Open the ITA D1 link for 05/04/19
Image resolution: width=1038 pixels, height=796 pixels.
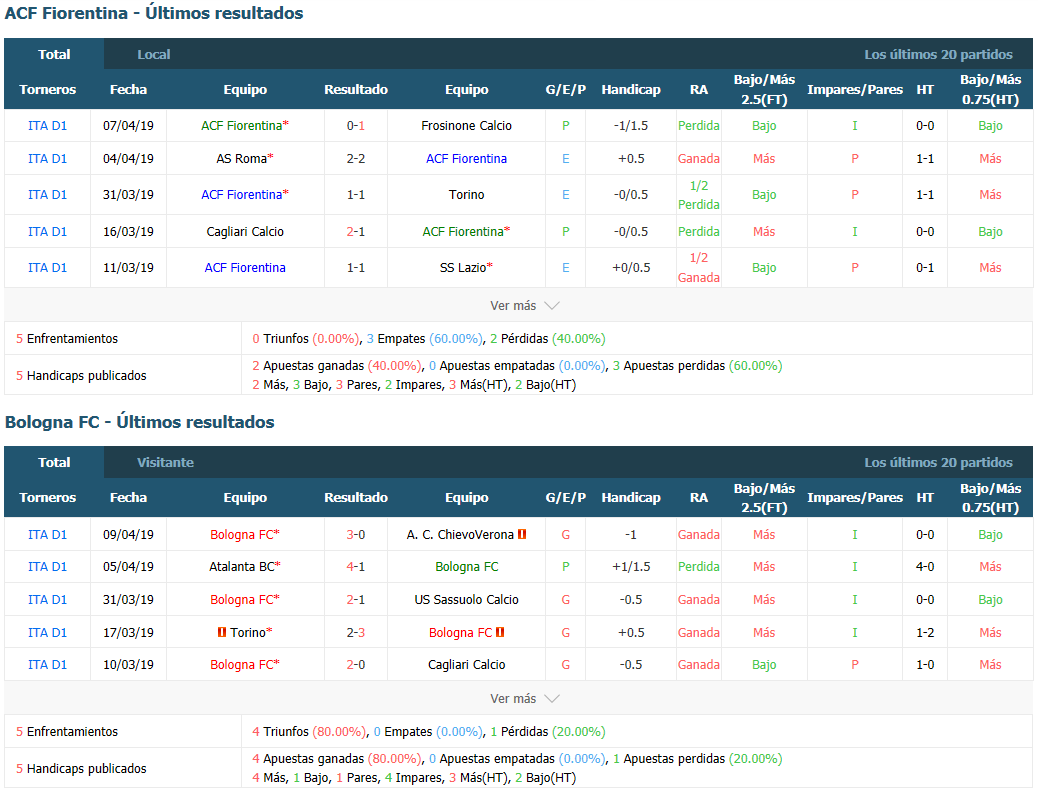pyautogui.click(x=48, y=566)
